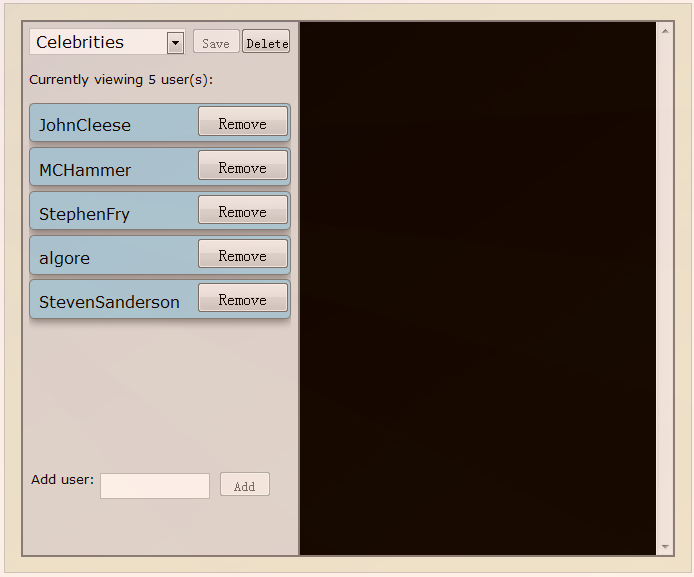
Task: Focus the Add user text field
Action: pos(155,486)
